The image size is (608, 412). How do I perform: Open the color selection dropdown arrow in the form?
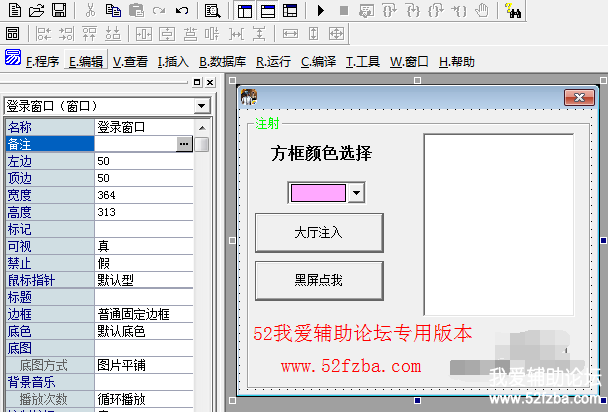pyautogui.click(x=356, y=193)
